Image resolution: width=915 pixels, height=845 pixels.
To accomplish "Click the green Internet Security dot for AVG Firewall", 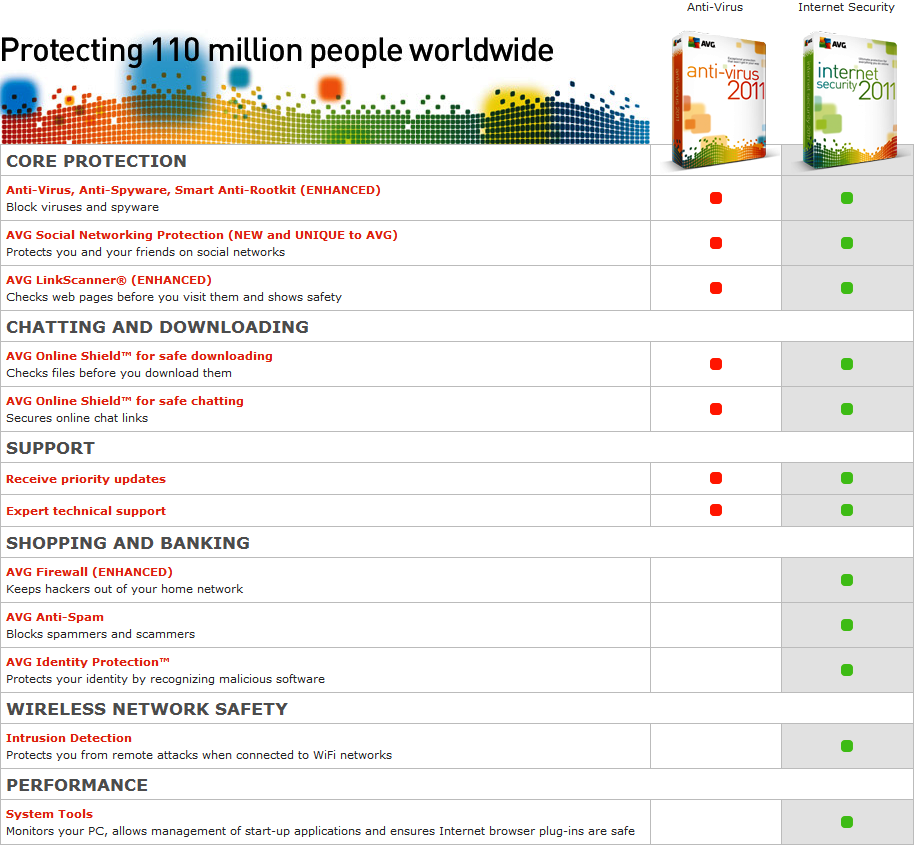I will [x=847, y=580].
